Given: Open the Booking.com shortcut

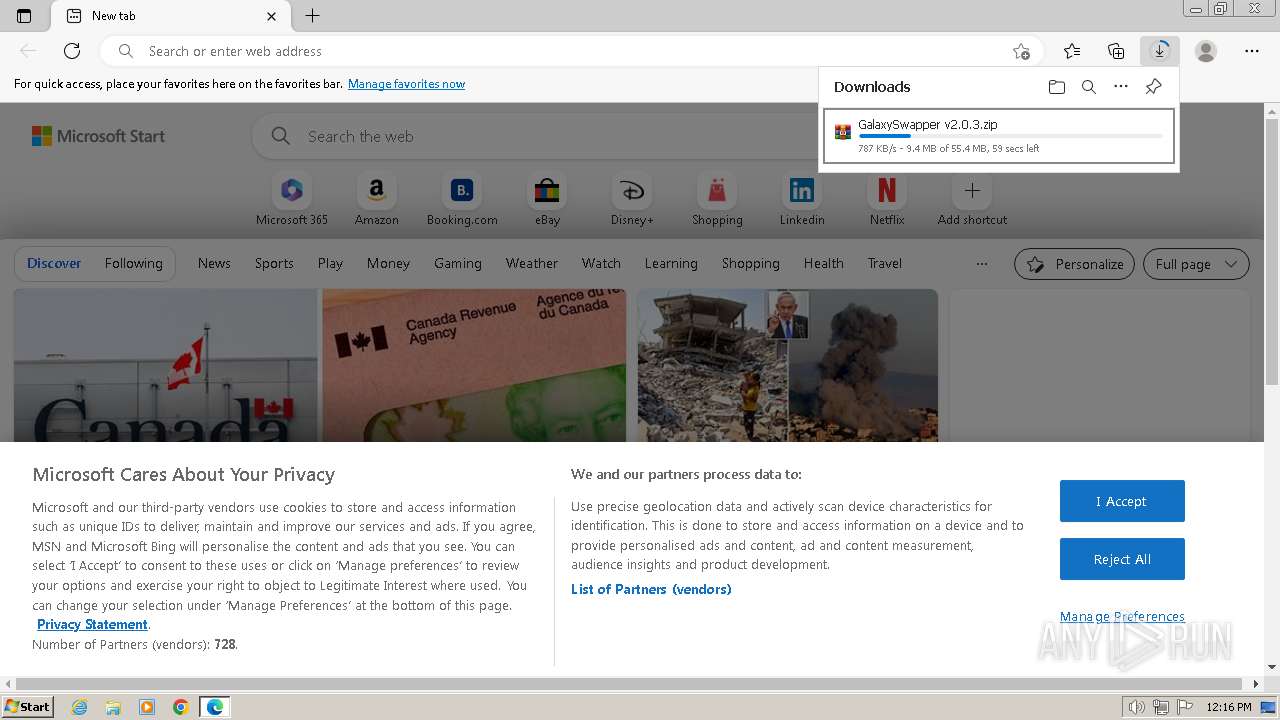Looking at the screenshot, I should (462, 199).
